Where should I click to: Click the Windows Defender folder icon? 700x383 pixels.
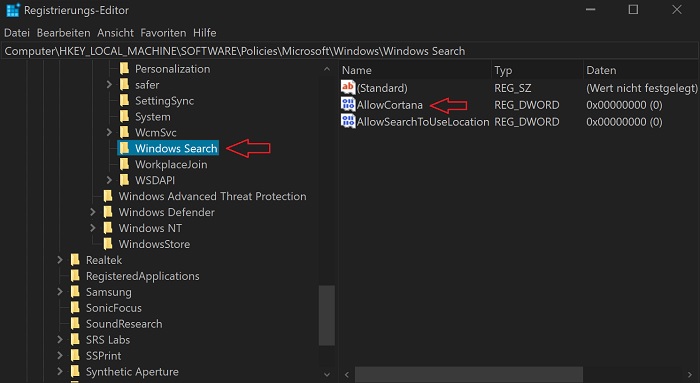pos(108,212)
